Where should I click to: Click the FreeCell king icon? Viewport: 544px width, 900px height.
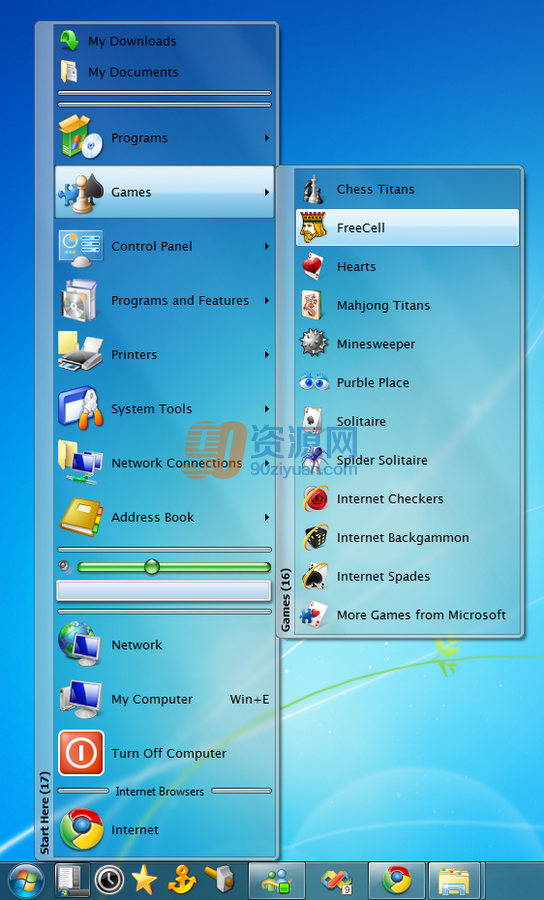coord(314,227)
